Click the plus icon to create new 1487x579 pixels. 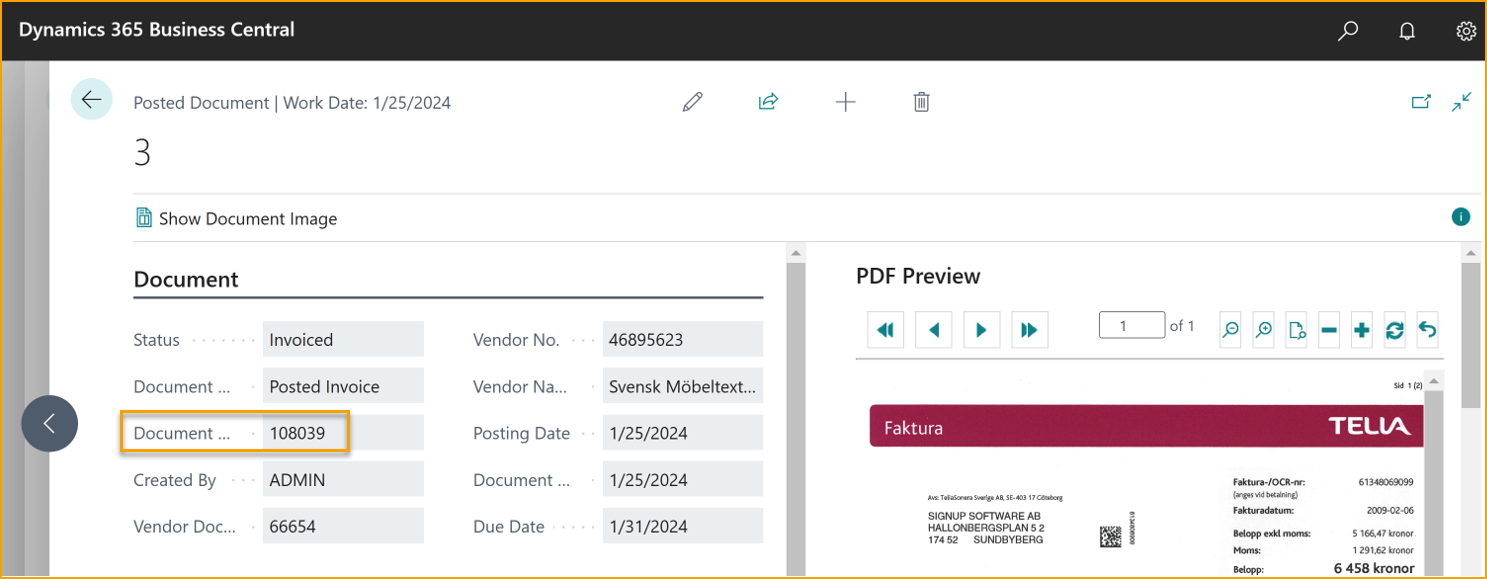(x=845, y=102)
